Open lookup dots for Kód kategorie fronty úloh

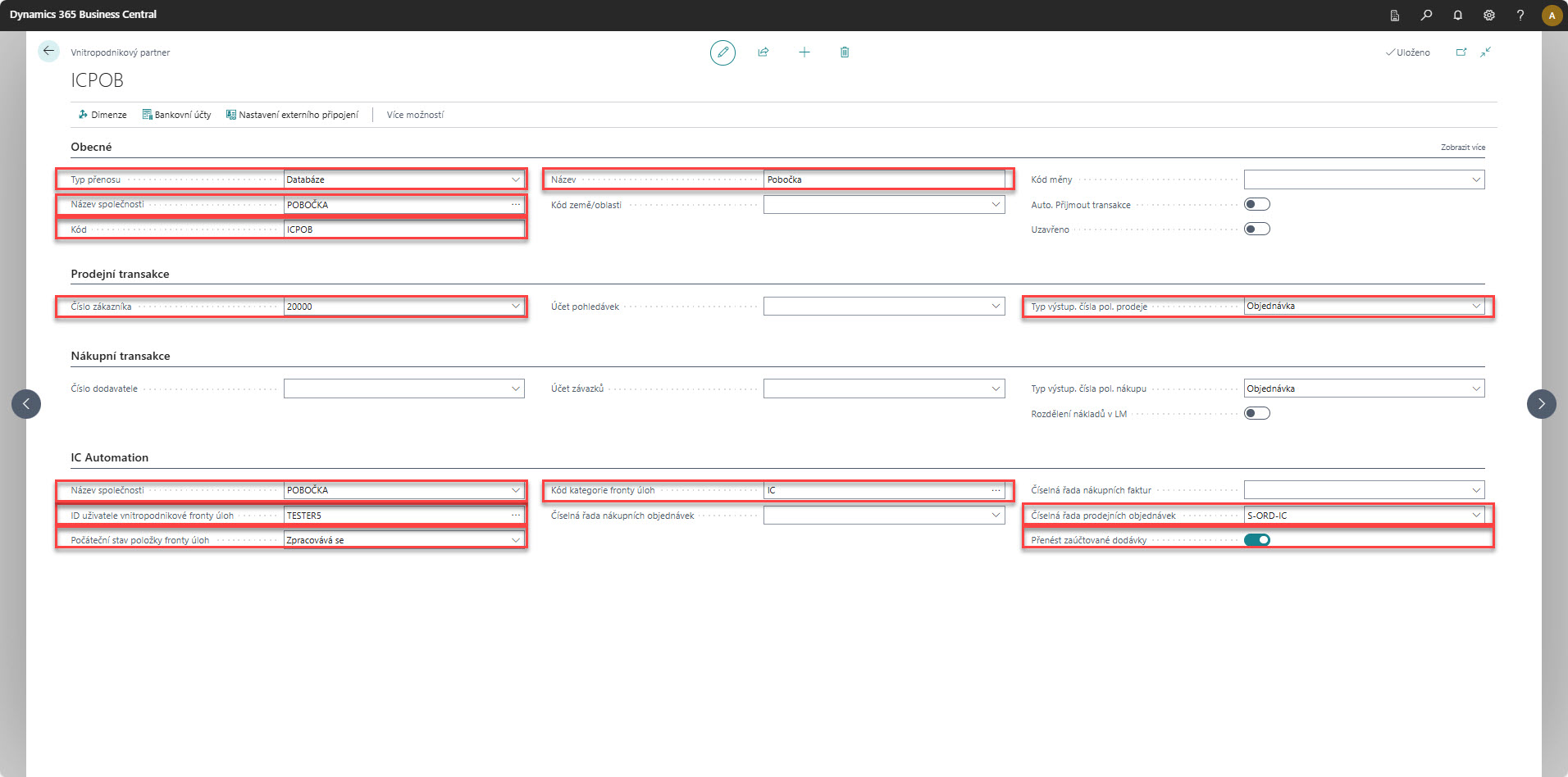point(996,490)
